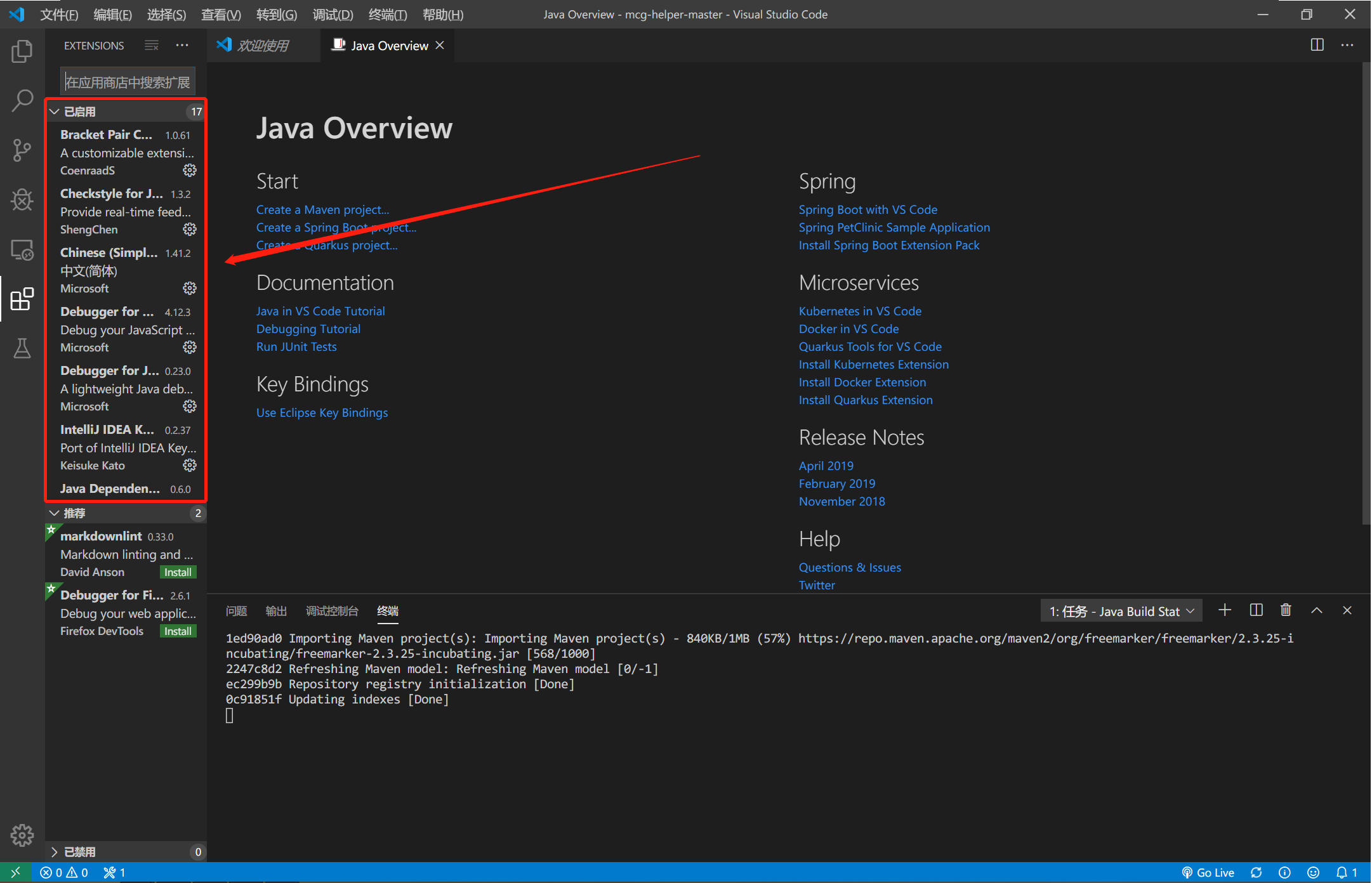Collapse the 已启用 enabled extensions section
Viewport: 1372px width, 883px height.
[x=55, y=112]
